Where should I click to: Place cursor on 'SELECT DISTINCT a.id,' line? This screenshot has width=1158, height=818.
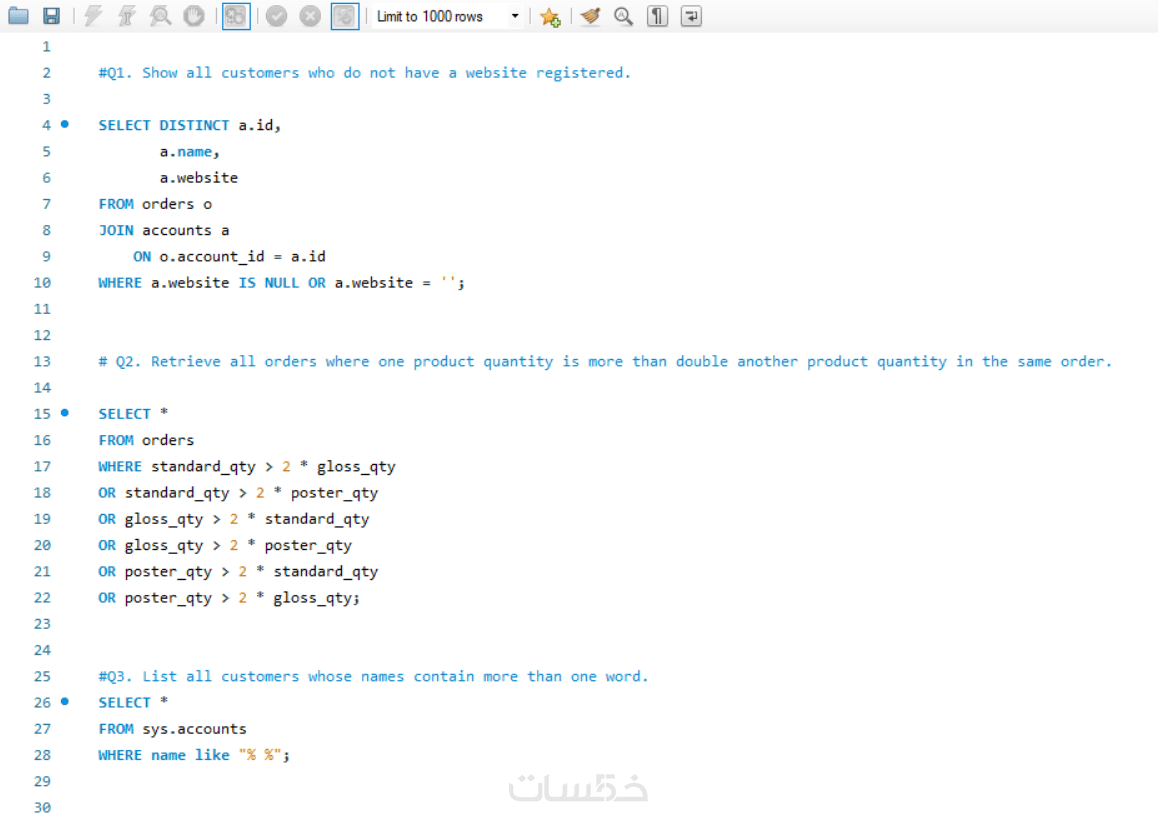190,125
